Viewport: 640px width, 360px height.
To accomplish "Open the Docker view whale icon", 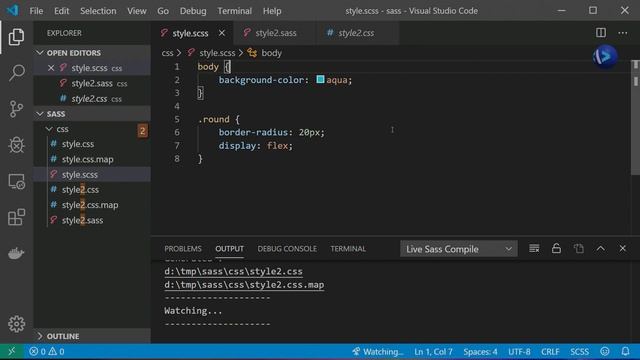I will click(16, 253).
